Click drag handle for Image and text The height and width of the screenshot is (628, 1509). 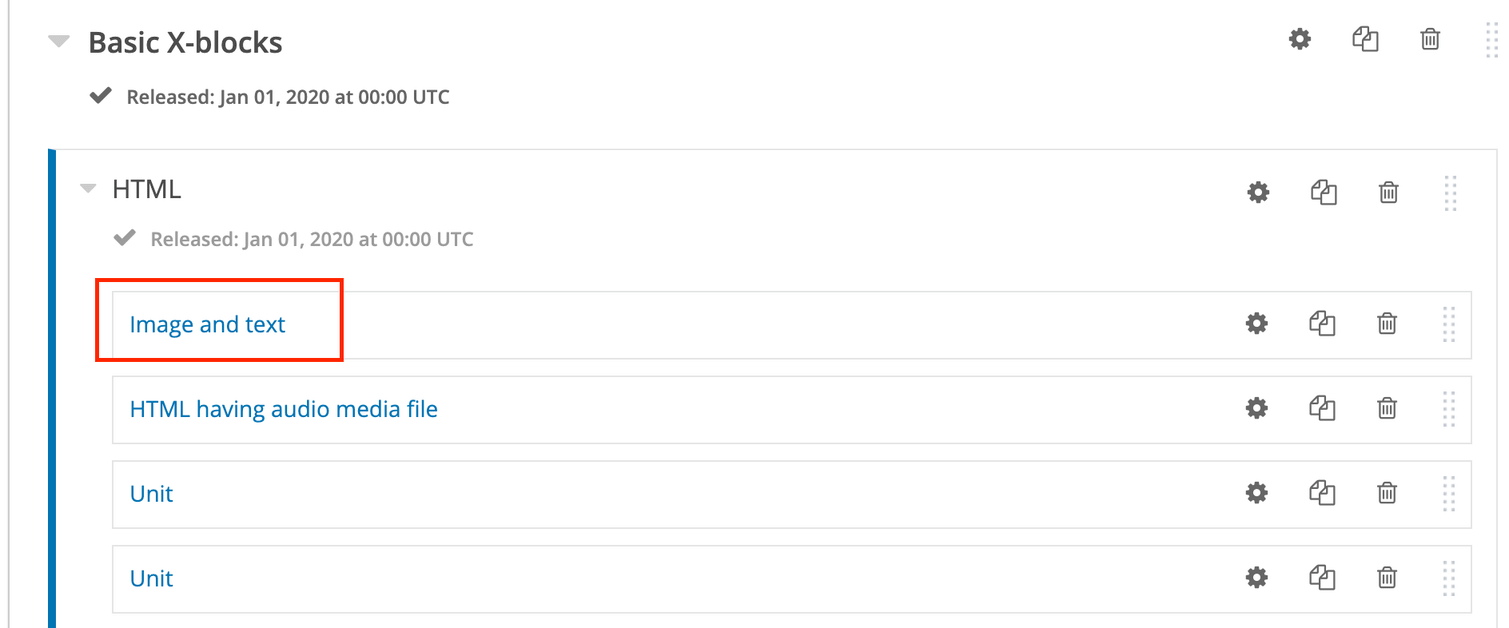pos(1449,324)
